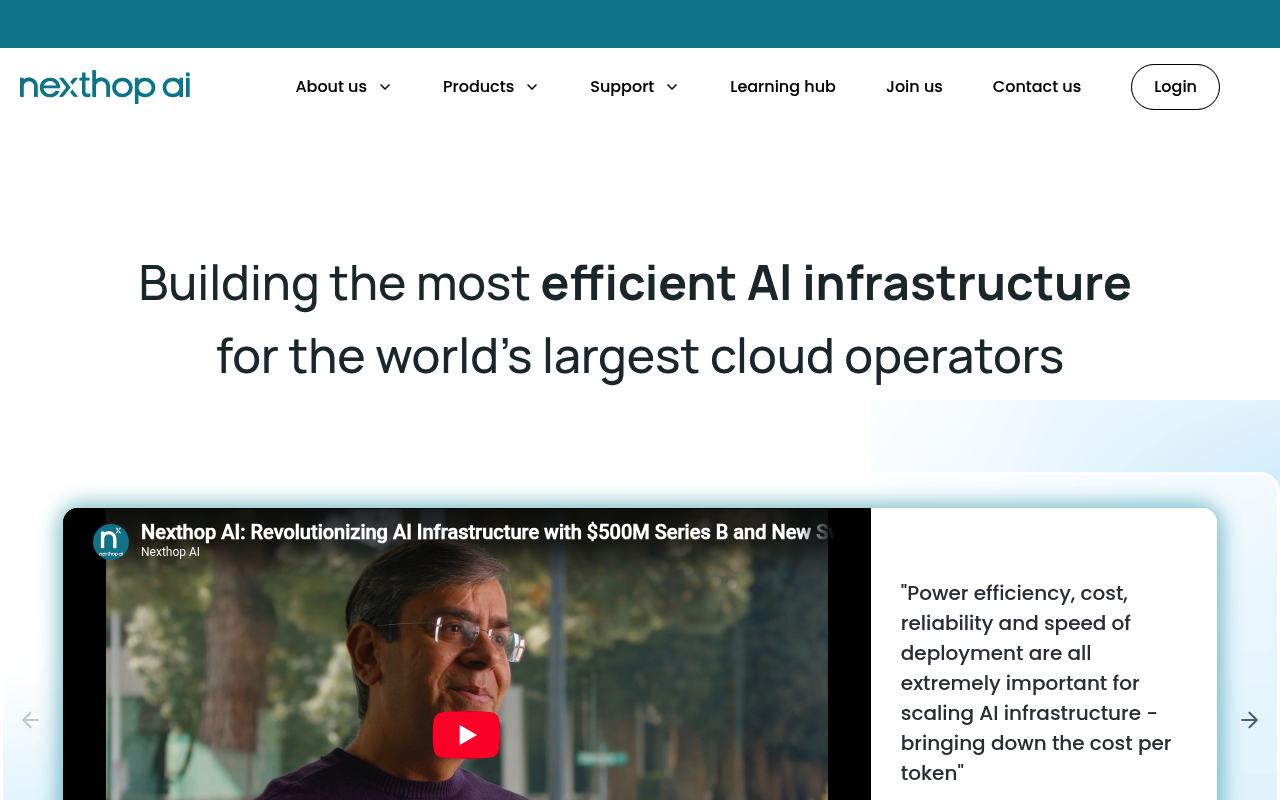This screenshot has width=1280, height=800.
Task: Advance to the next carousel slide
Action: point(1249,720)
